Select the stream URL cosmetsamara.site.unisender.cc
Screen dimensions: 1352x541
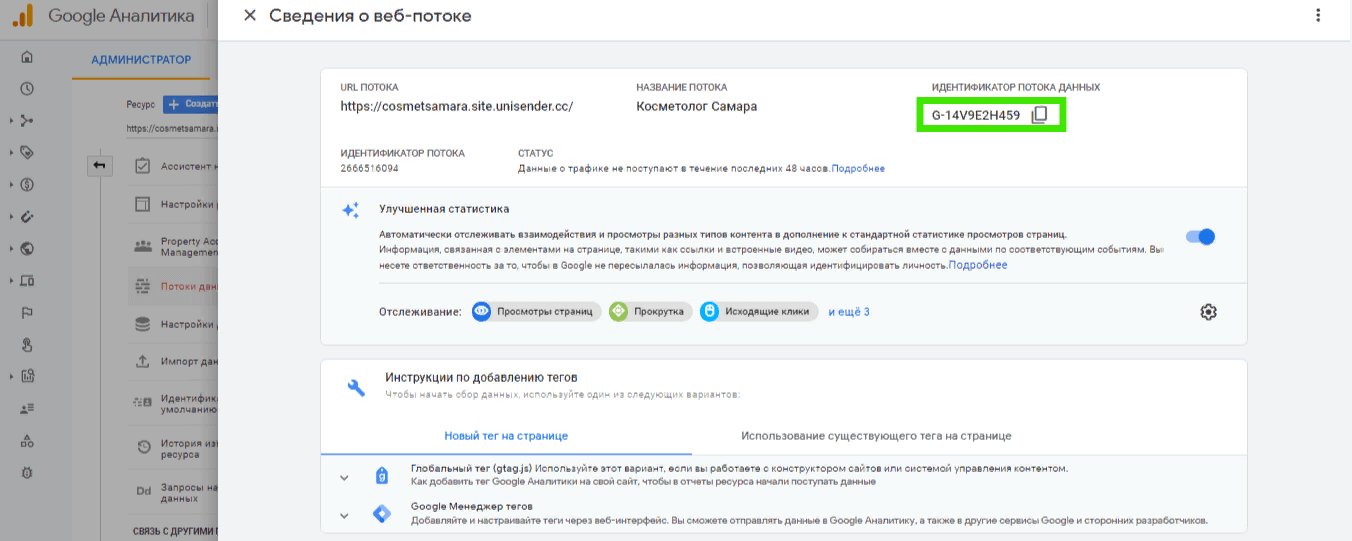pyautogui.click(x=457, y=106)
